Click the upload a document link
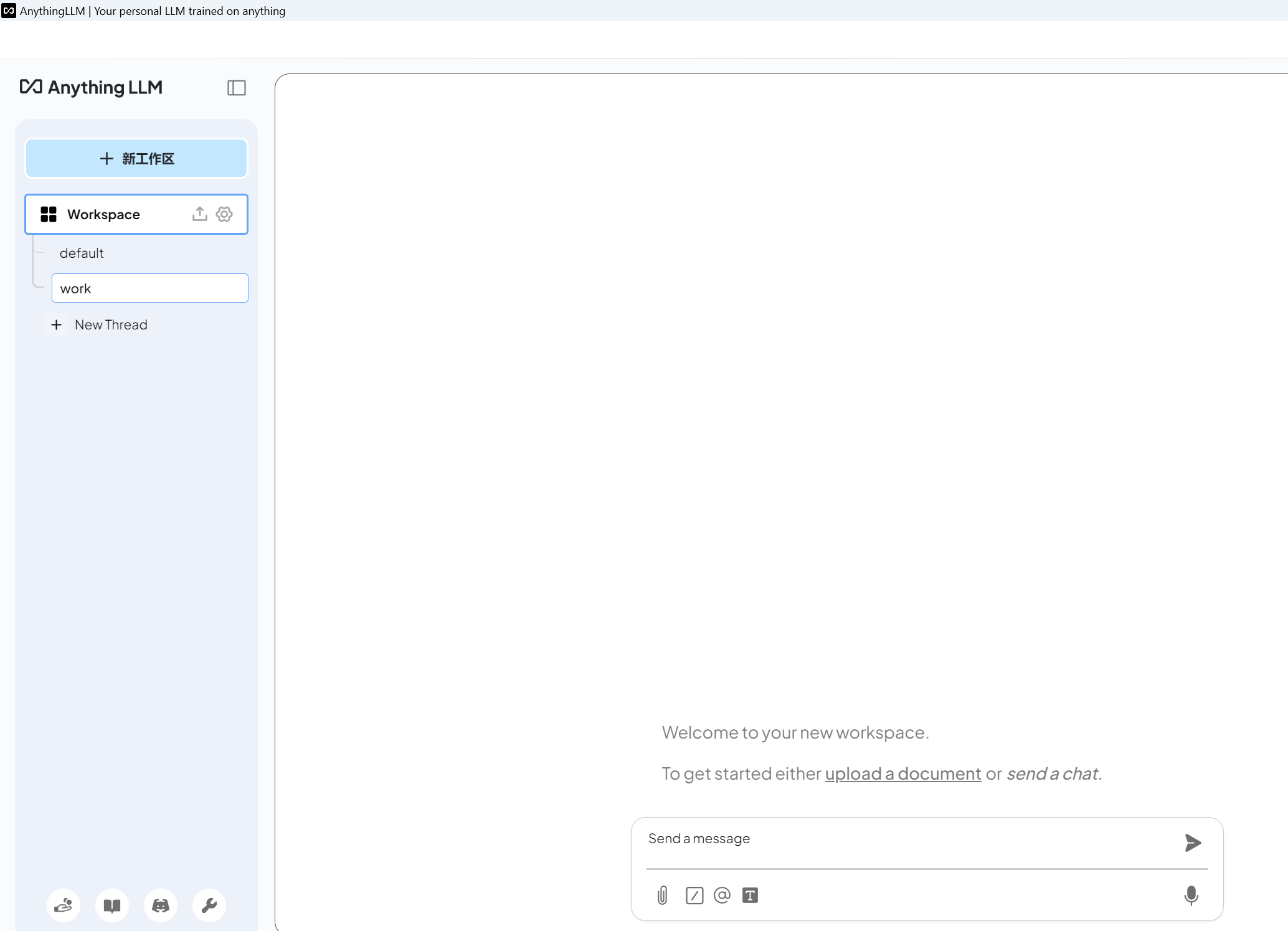Image resolution: width=1288 pixels, height=931 pixels. point(903,774)
